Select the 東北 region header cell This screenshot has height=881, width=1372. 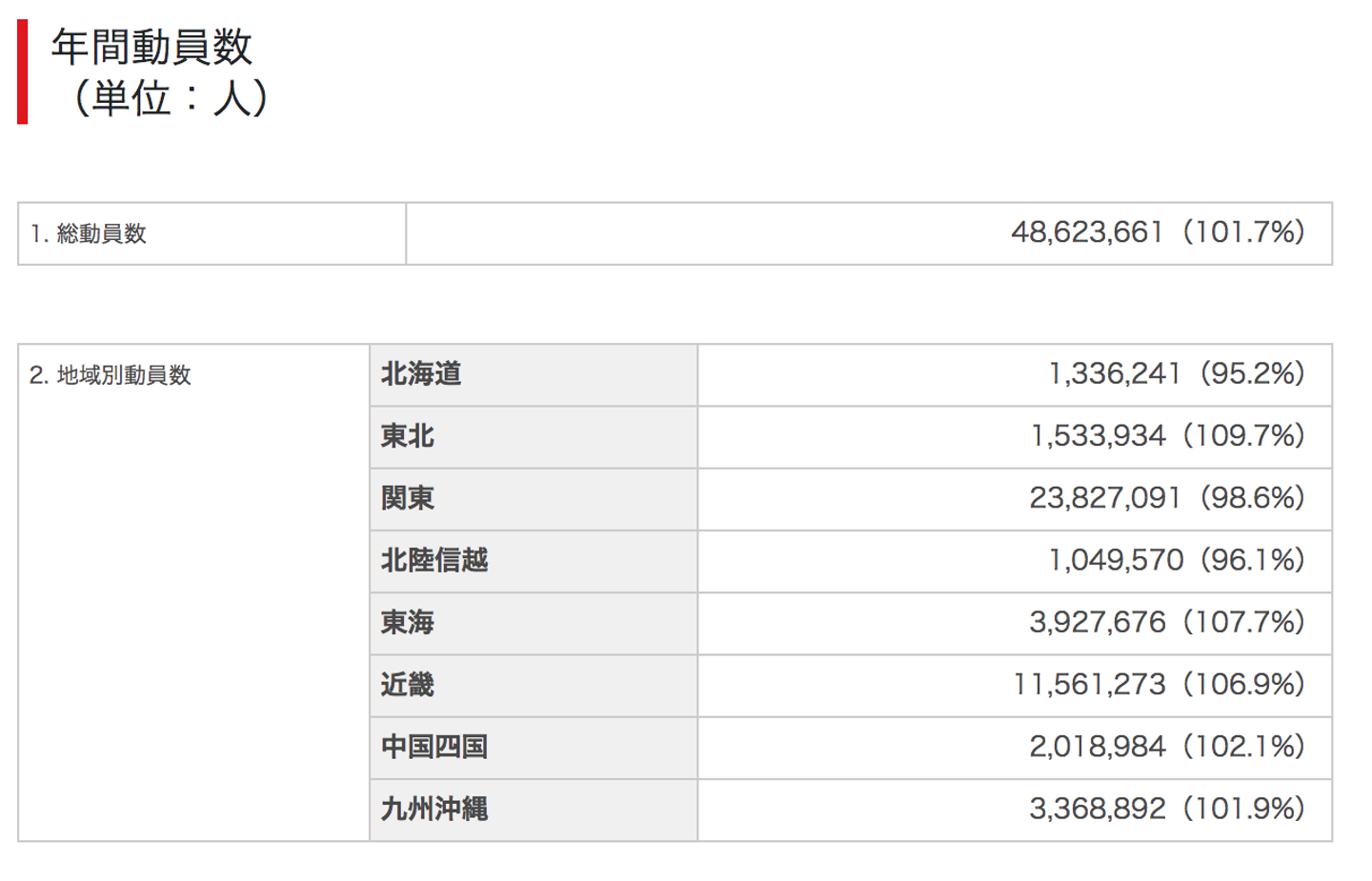(x=408, y=436)
